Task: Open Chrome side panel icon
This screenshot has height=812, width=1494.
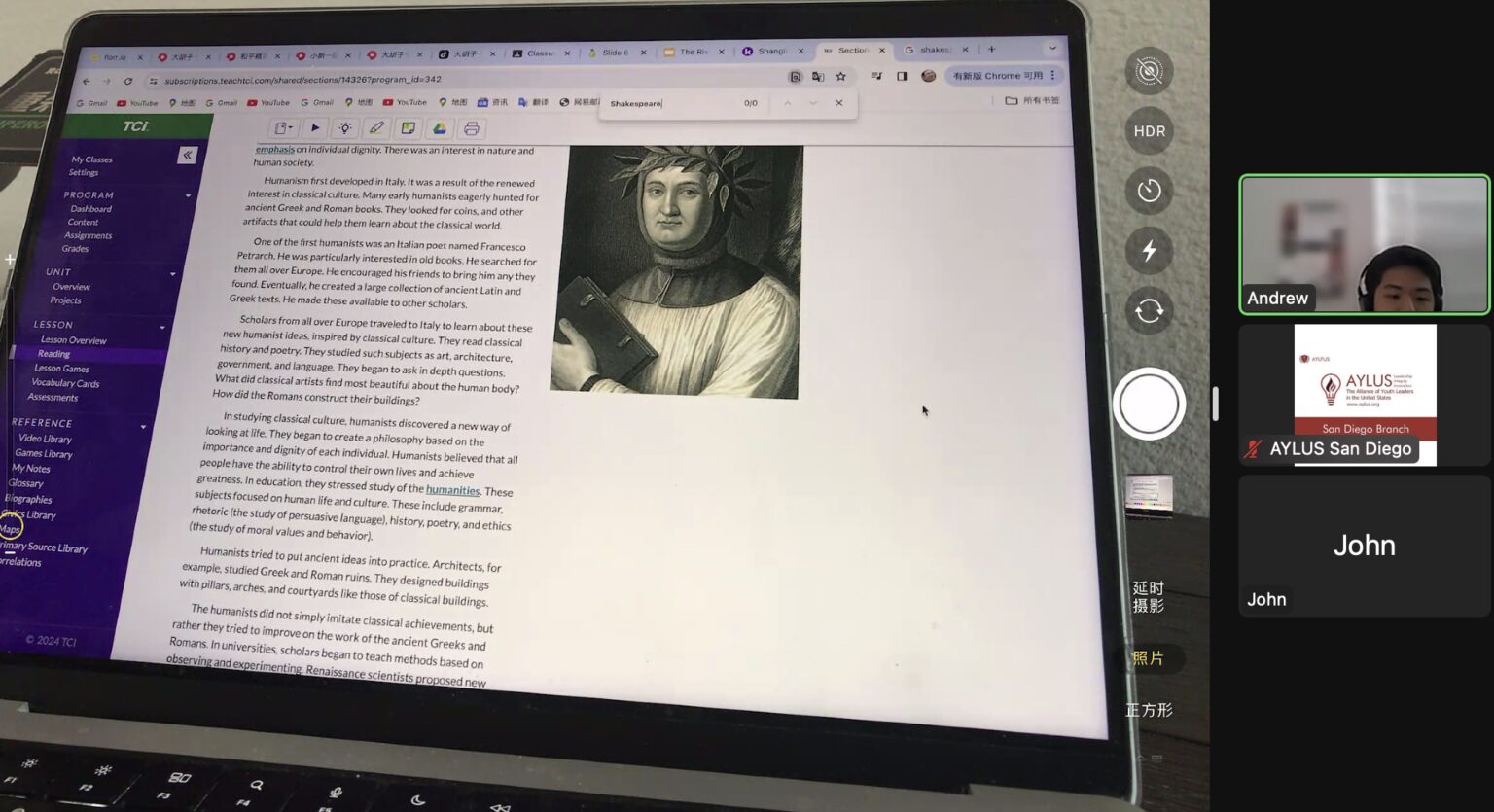Action: tap(902, 76)
